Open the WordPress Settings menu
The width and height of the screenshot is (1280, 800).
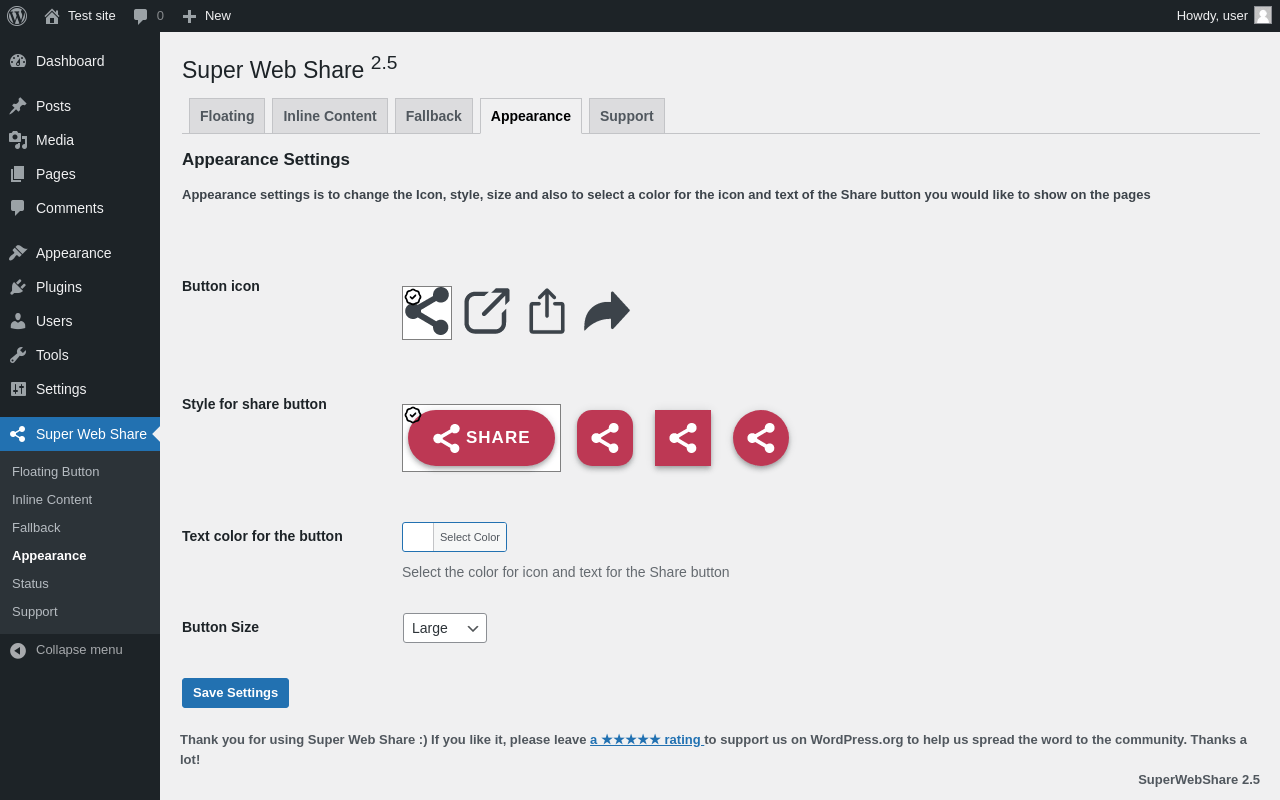pos(80,389)
